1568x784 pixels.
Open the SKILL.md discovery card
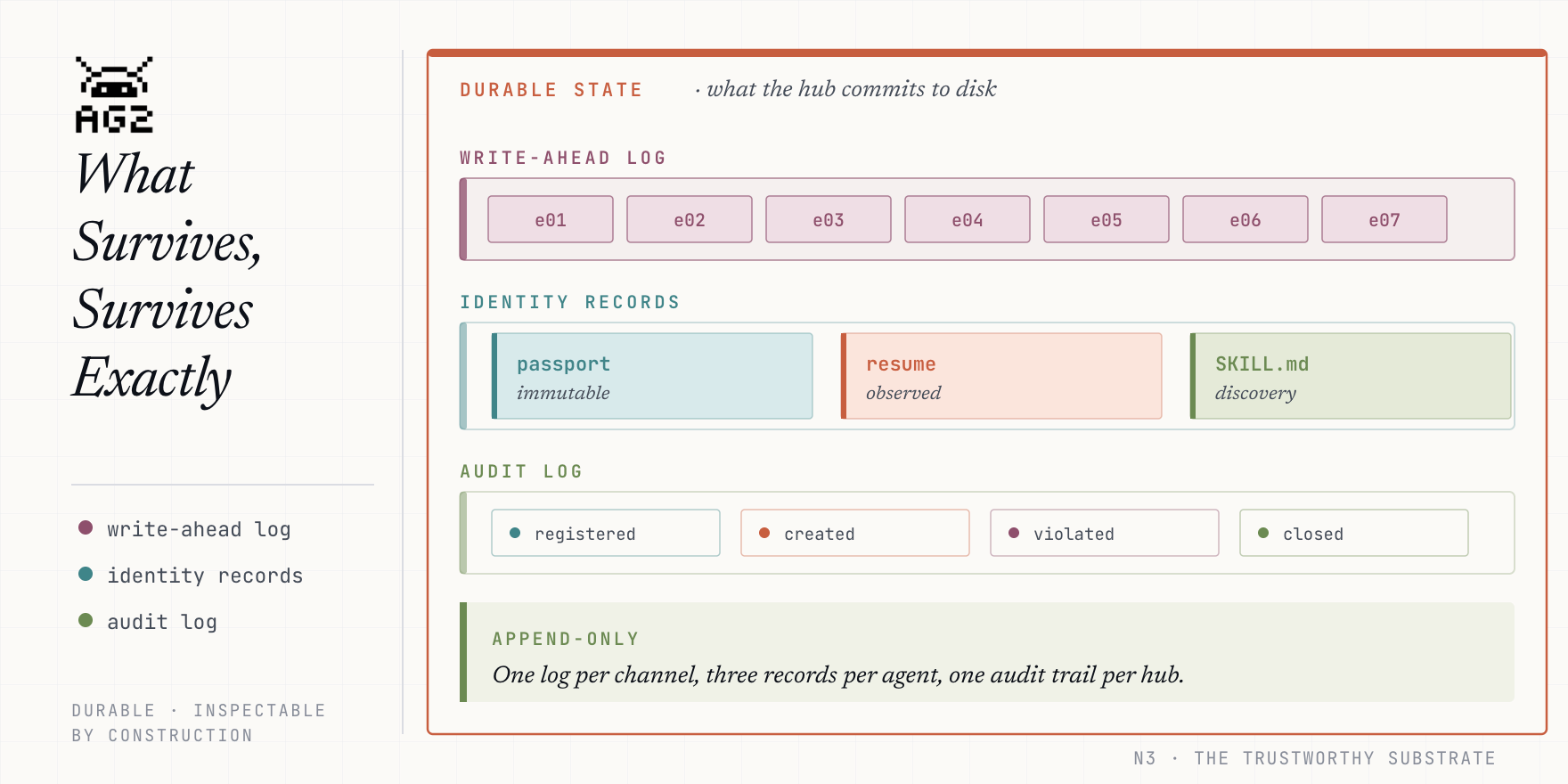(x=1351, y=376)
